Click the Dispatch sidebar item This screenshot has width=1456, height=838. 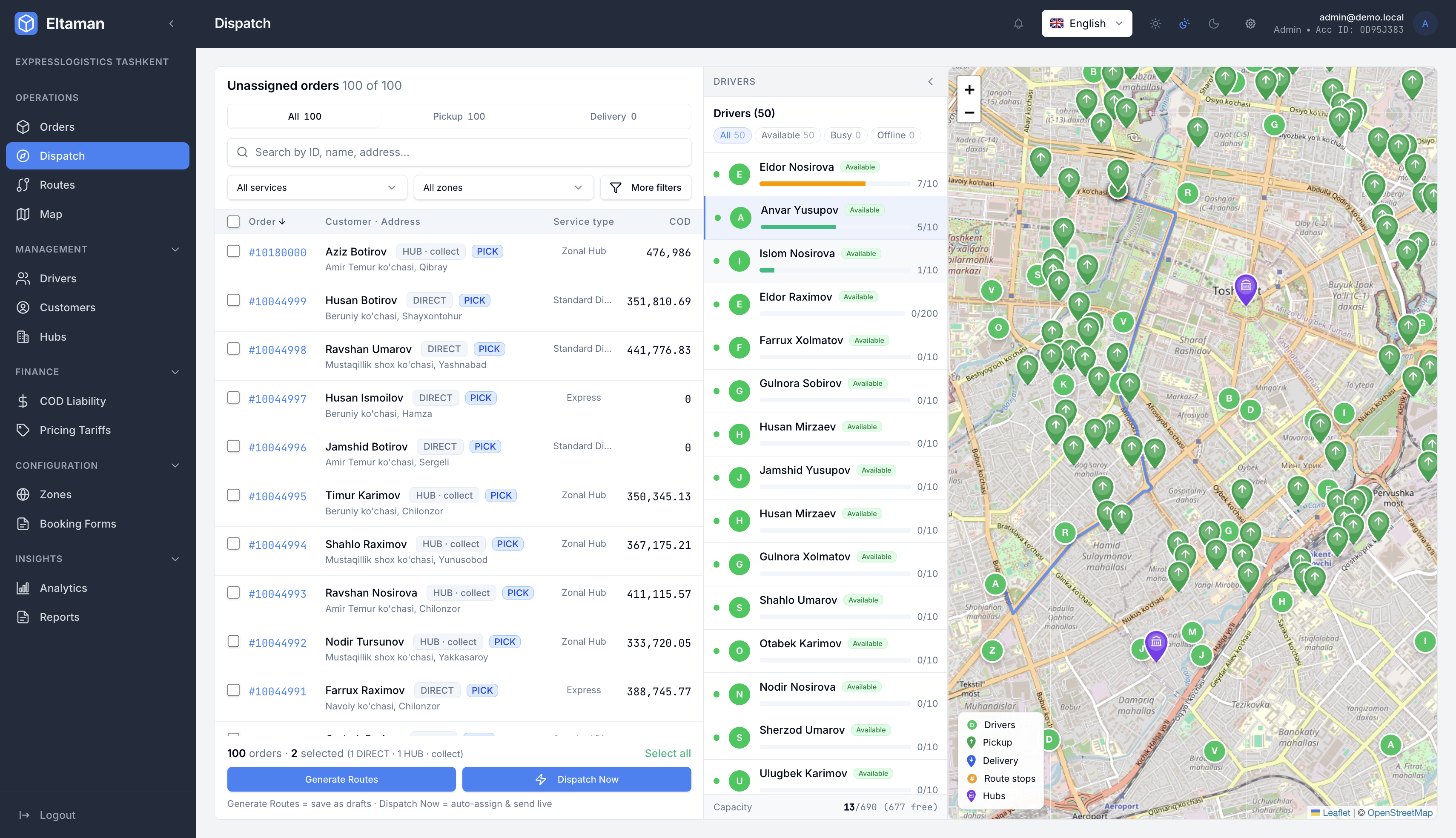click(98, 156)
